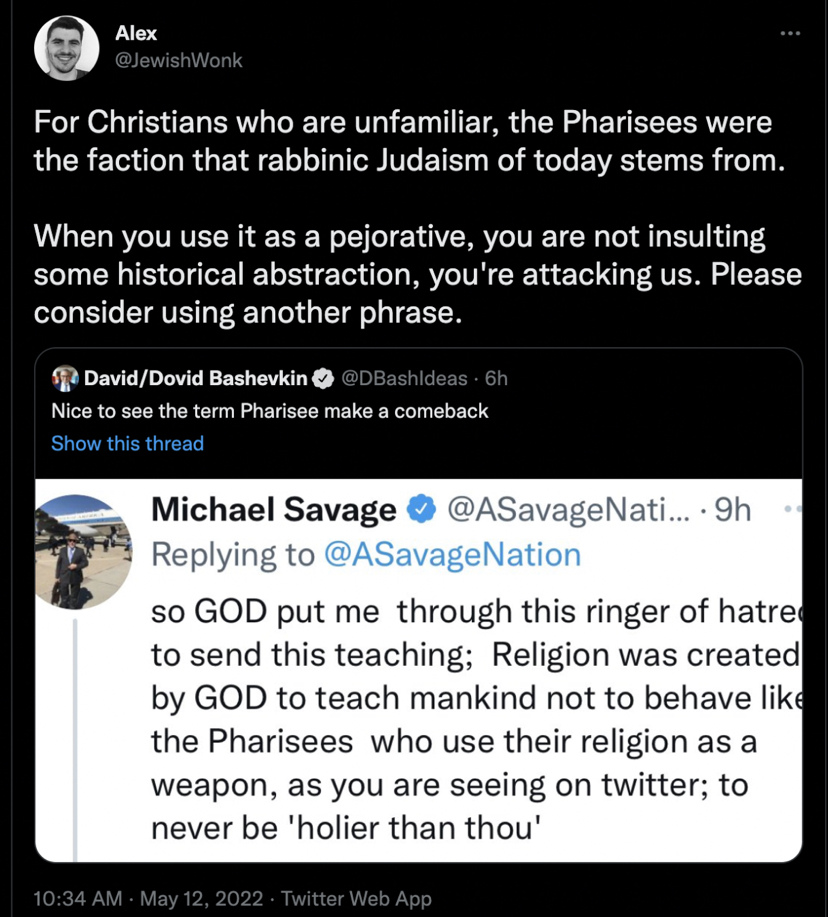Open the more options menu on Alex's tweet

click(x=790, y=34)
